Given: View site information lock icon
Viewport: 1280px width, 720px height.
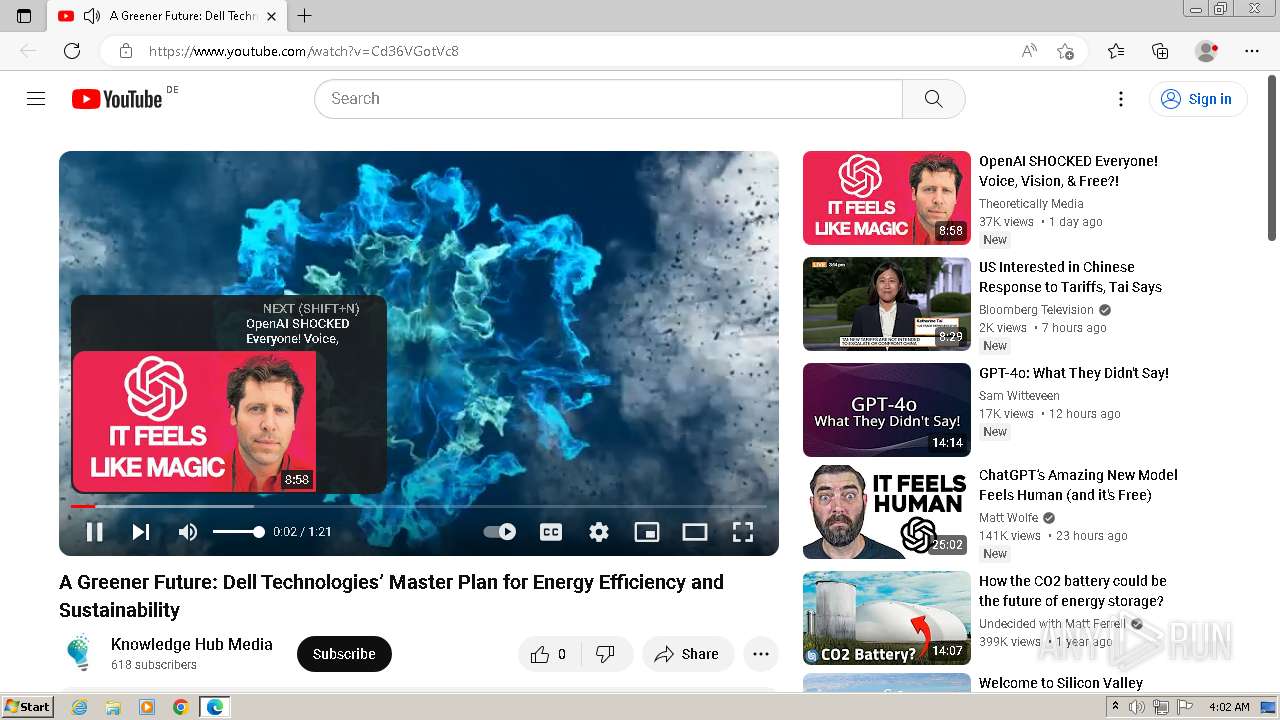Looking at the screenshot, I should (x=126, y=51).
